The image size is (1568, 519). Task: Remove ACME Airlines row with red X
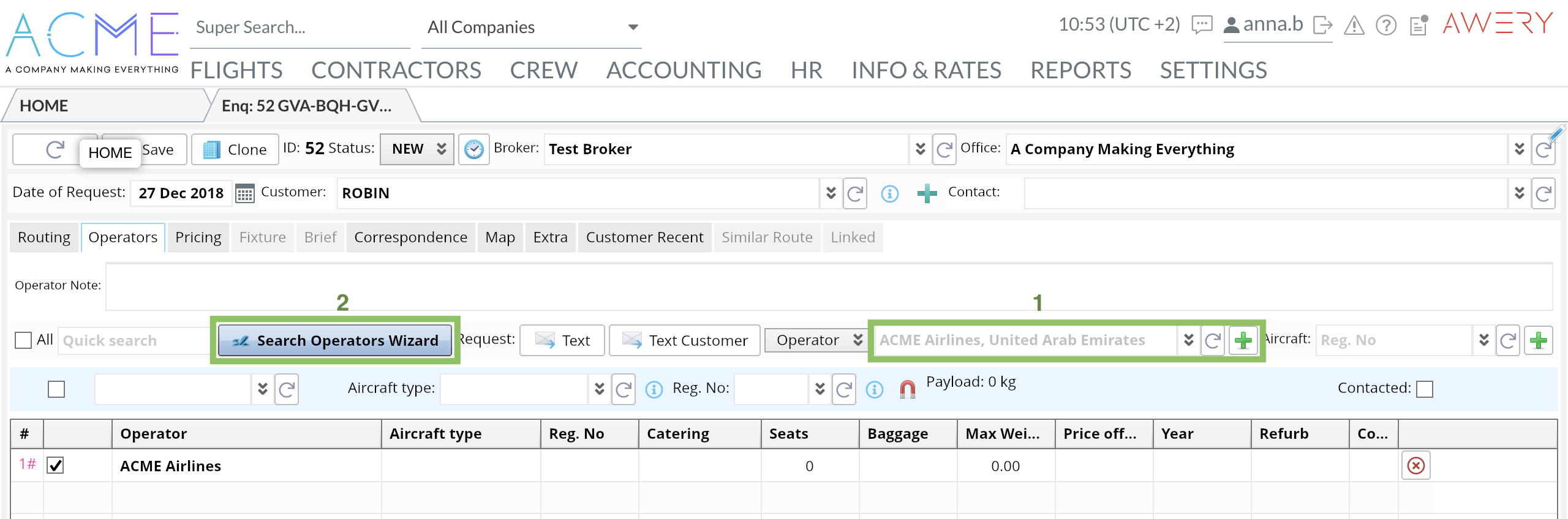tap(1415, 466)
